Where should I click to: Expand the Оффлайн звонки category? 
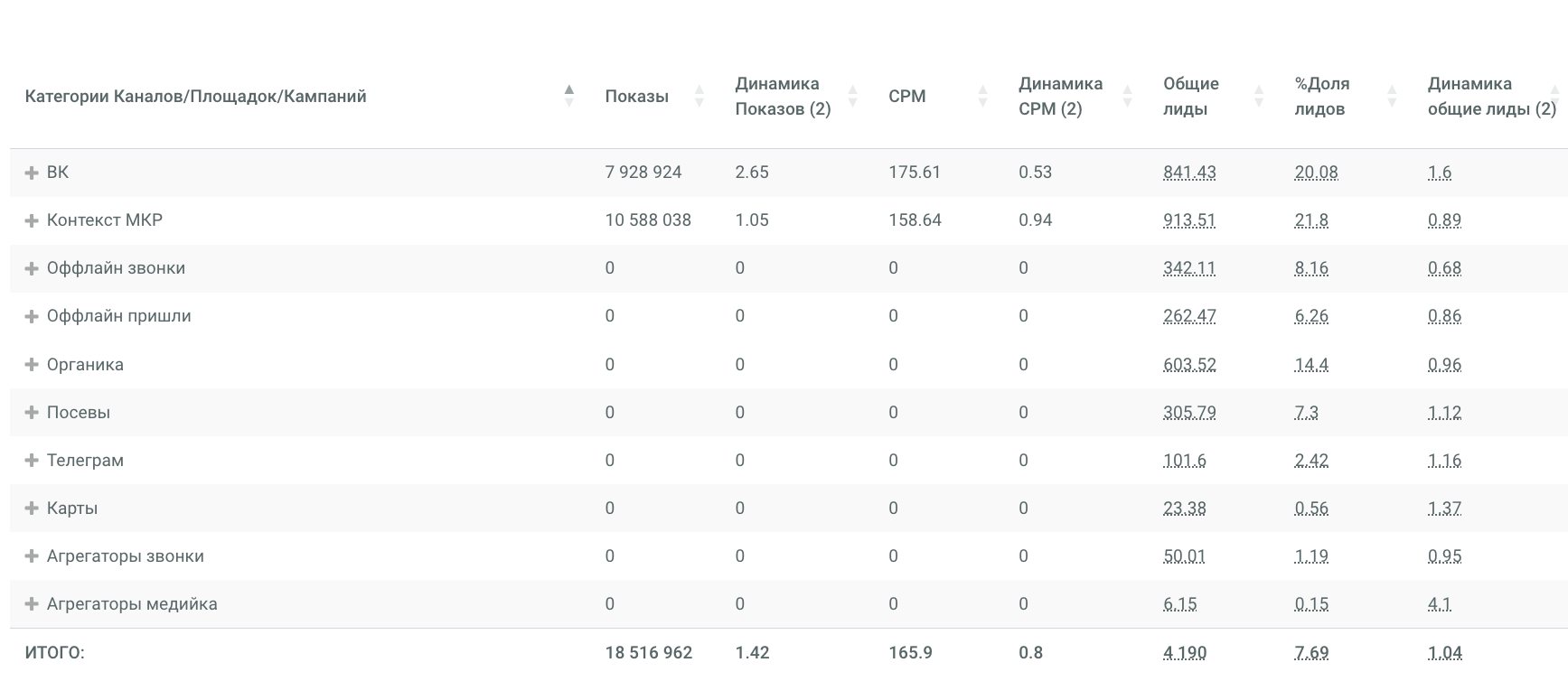point(32,268)
